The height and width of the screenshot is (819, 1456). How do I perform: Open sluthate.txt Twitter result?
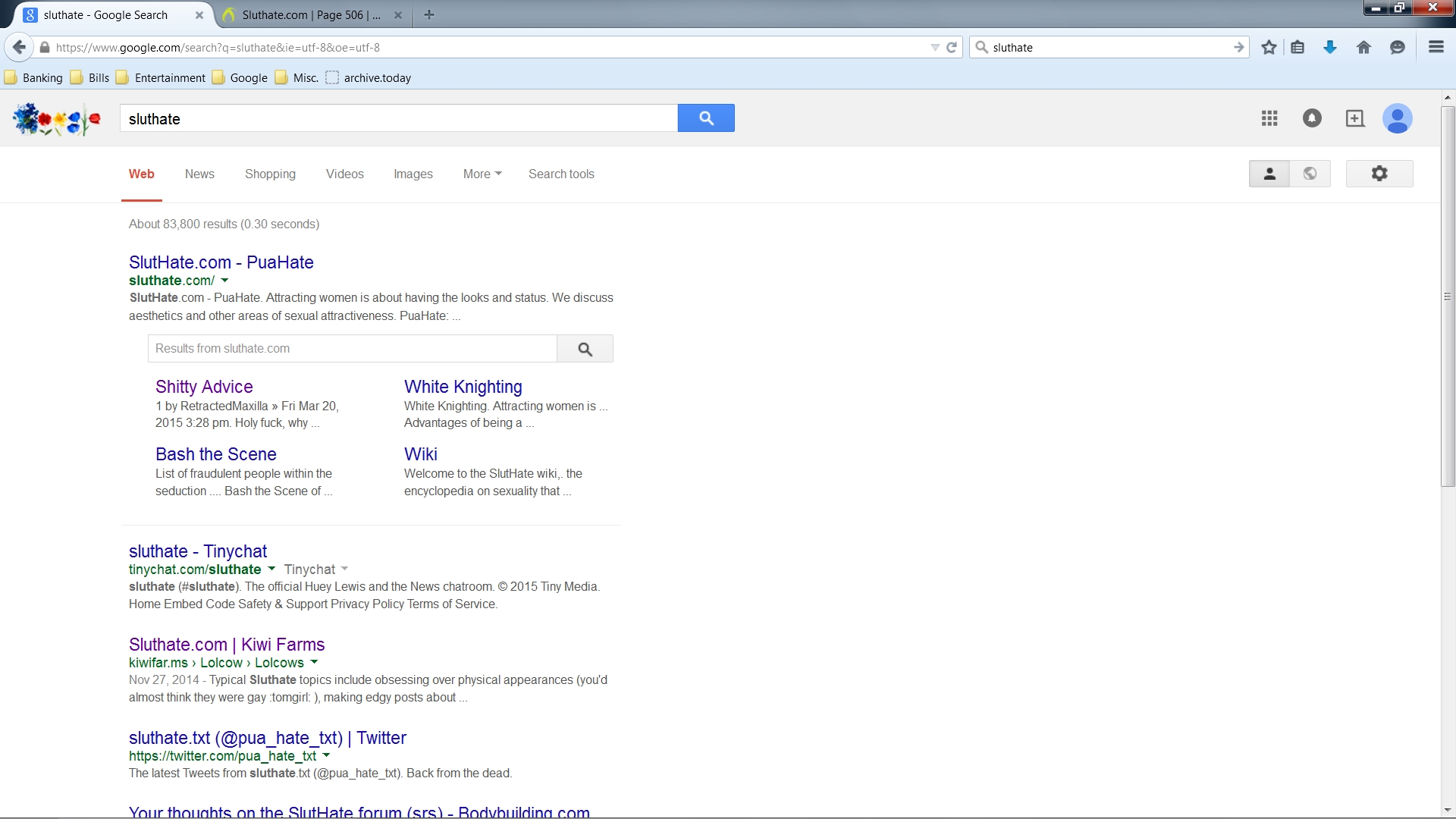tap(268, 738)
